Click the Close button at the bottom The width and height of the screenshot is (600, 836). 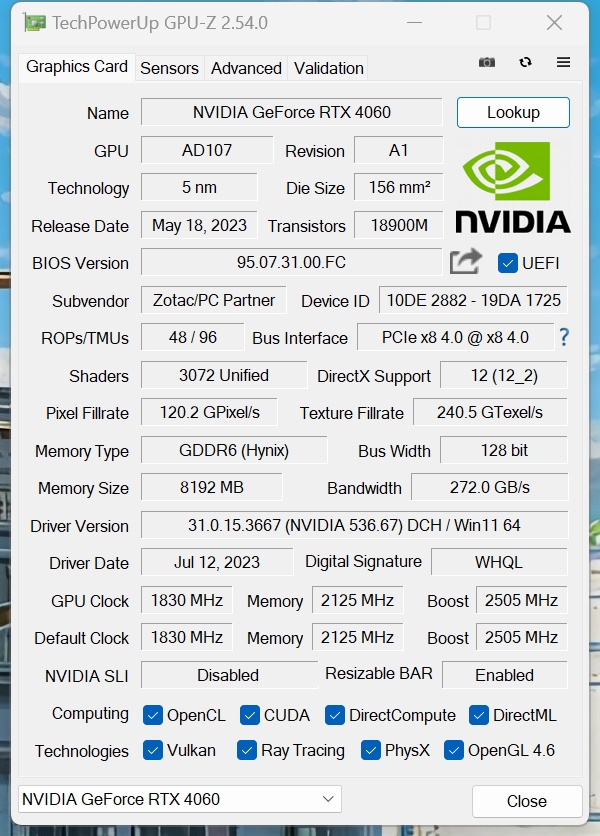[526, 801]
